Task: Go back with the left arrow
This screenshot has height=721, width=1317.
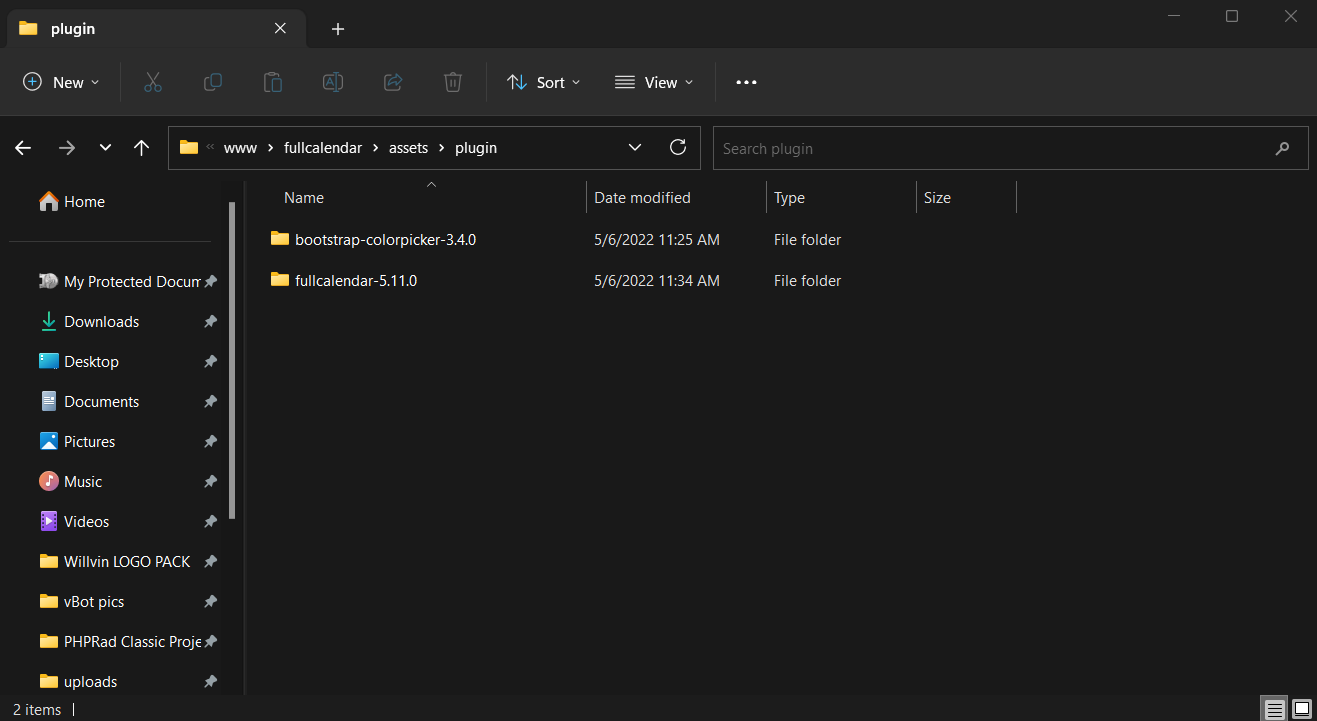Action: tap(23, 148)
